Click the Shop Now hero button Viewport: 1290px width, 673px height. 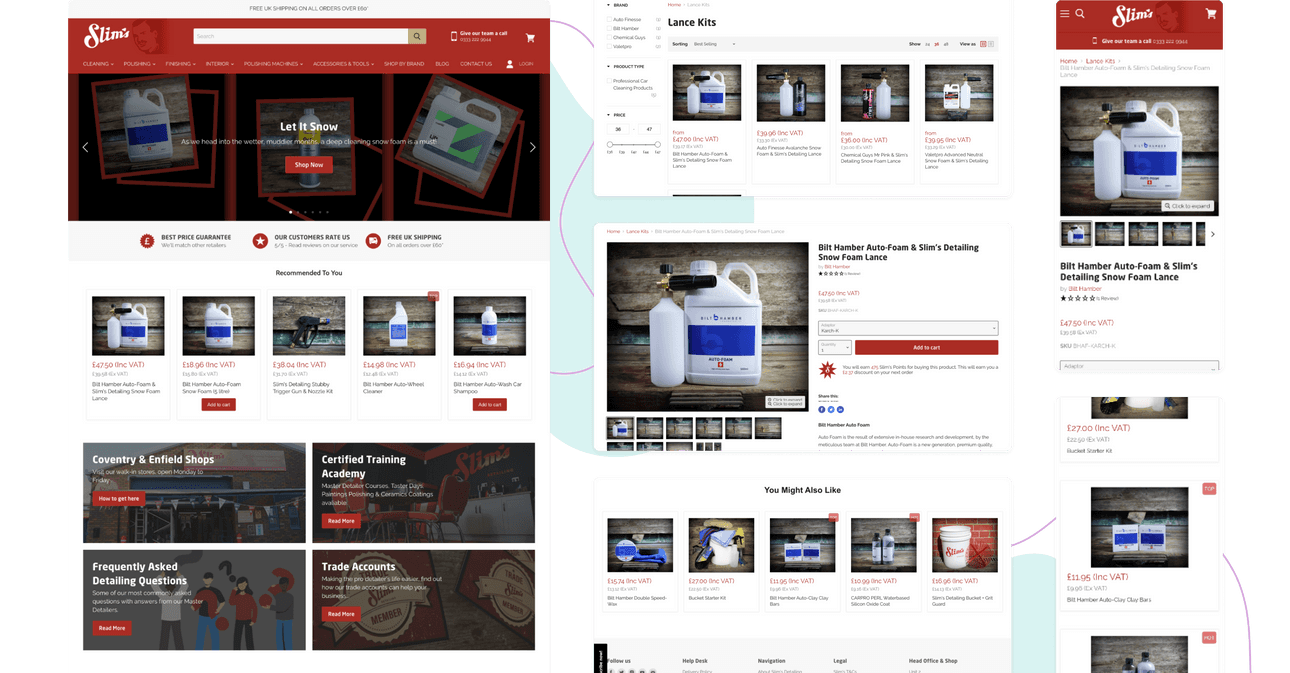click(x=309, y=164)
